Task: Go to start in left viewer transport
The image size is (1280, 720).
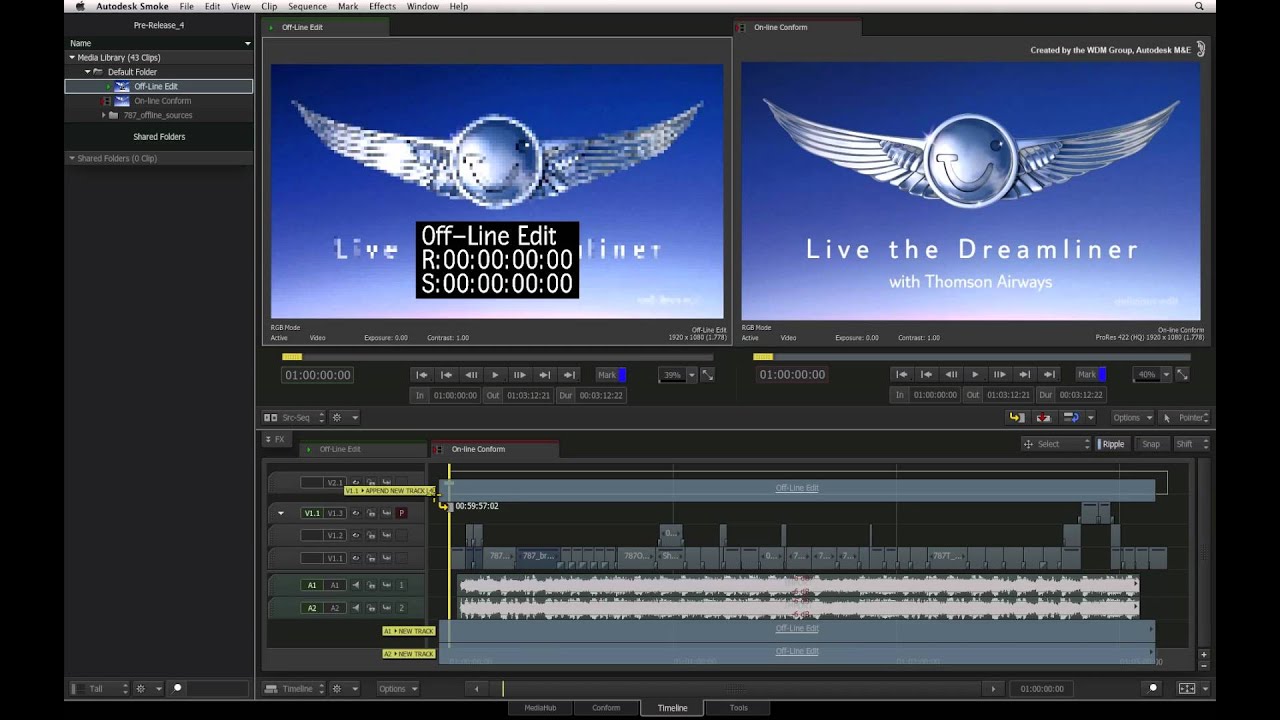Action: point(422,375)
